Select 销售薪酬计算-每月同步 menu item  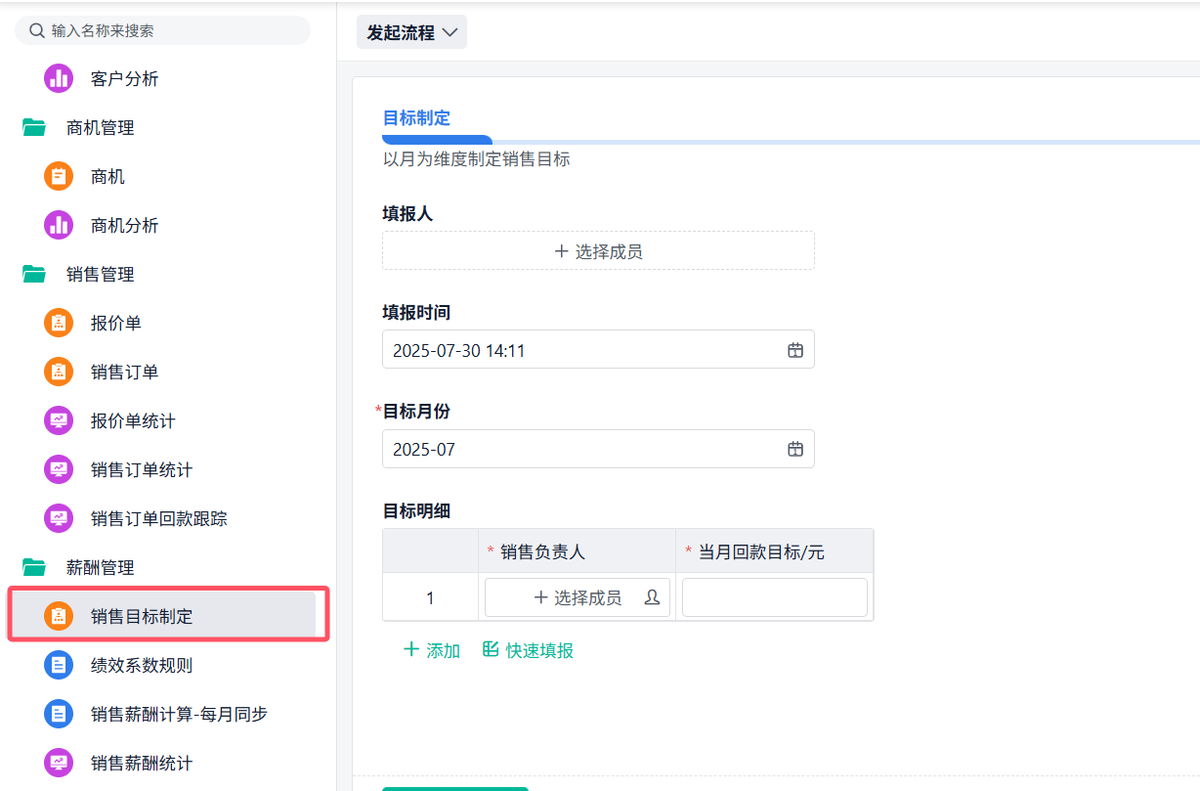pos(179,714)
